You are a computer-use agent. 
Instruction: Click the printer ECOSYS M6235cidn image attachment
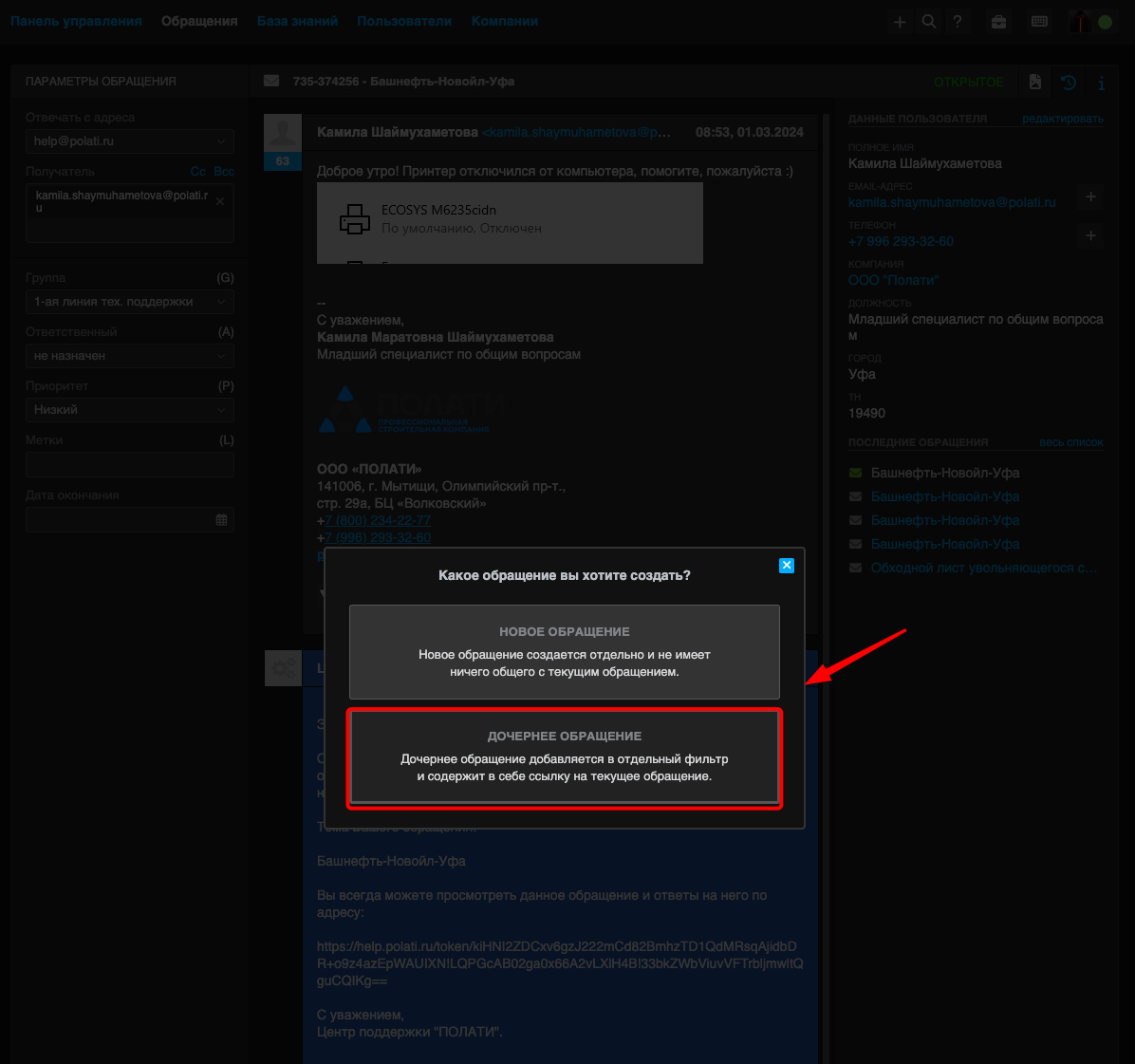coord(510,223)
